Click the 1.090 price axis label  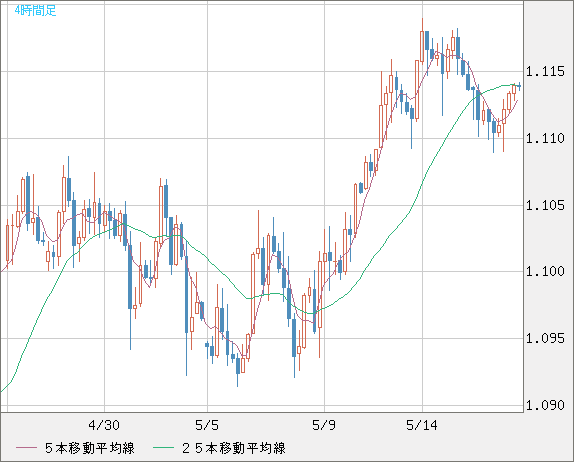coord(545,405)
